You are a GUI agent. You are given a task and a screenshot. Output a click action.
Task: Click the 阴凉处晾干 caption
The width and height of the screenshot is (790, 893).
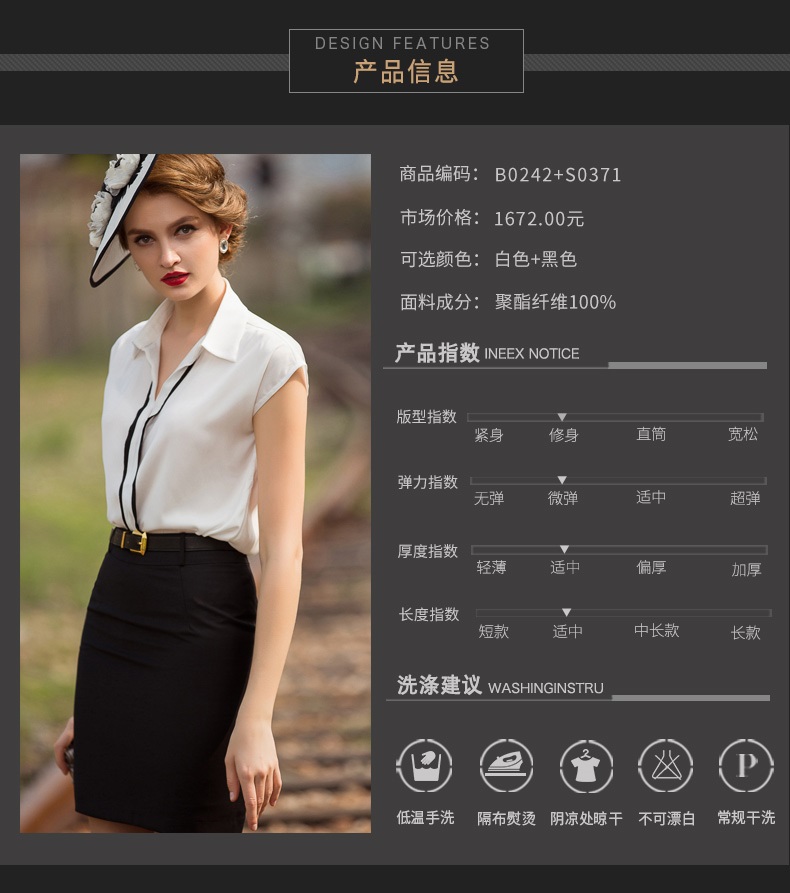tap(586, 819)
